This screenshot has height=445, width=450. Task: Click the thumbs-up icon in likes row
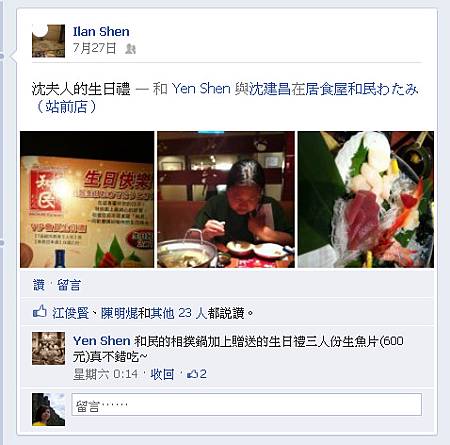pos(40,312)
